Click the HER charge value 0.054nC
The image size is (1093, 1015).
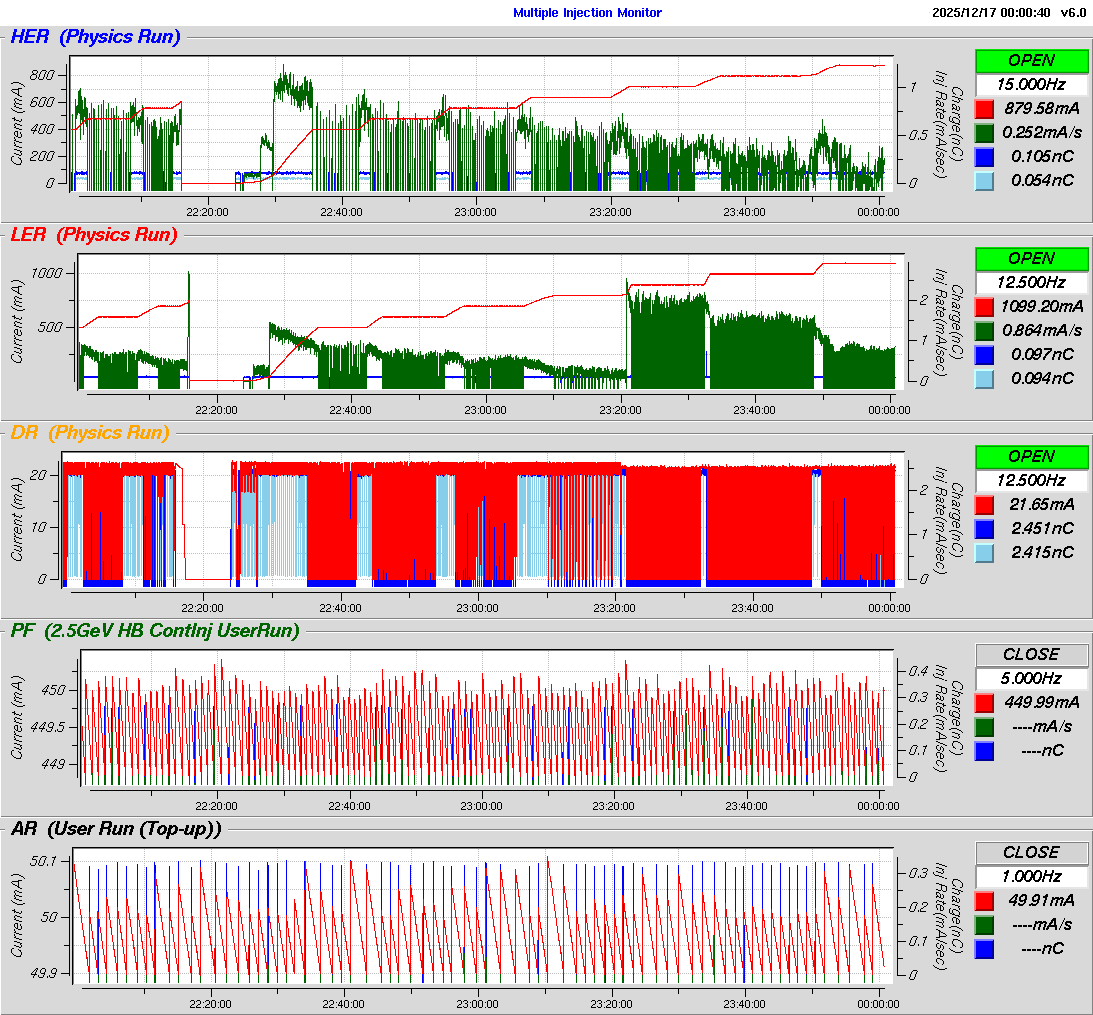point(1042,181)
